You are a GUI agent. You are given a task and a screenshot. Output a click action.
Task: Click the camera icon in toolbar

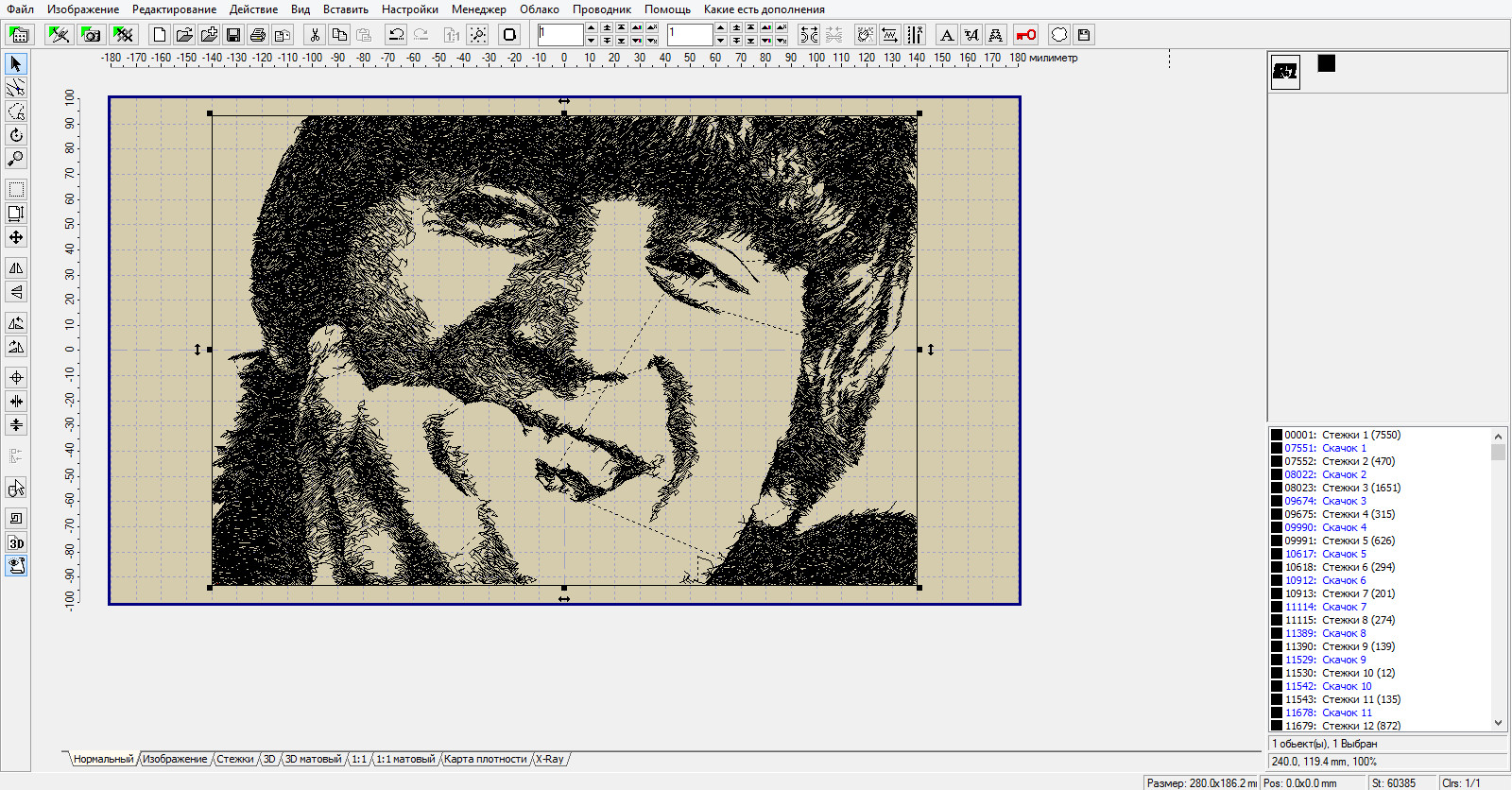pyautogui.click(x=91, y=35)
